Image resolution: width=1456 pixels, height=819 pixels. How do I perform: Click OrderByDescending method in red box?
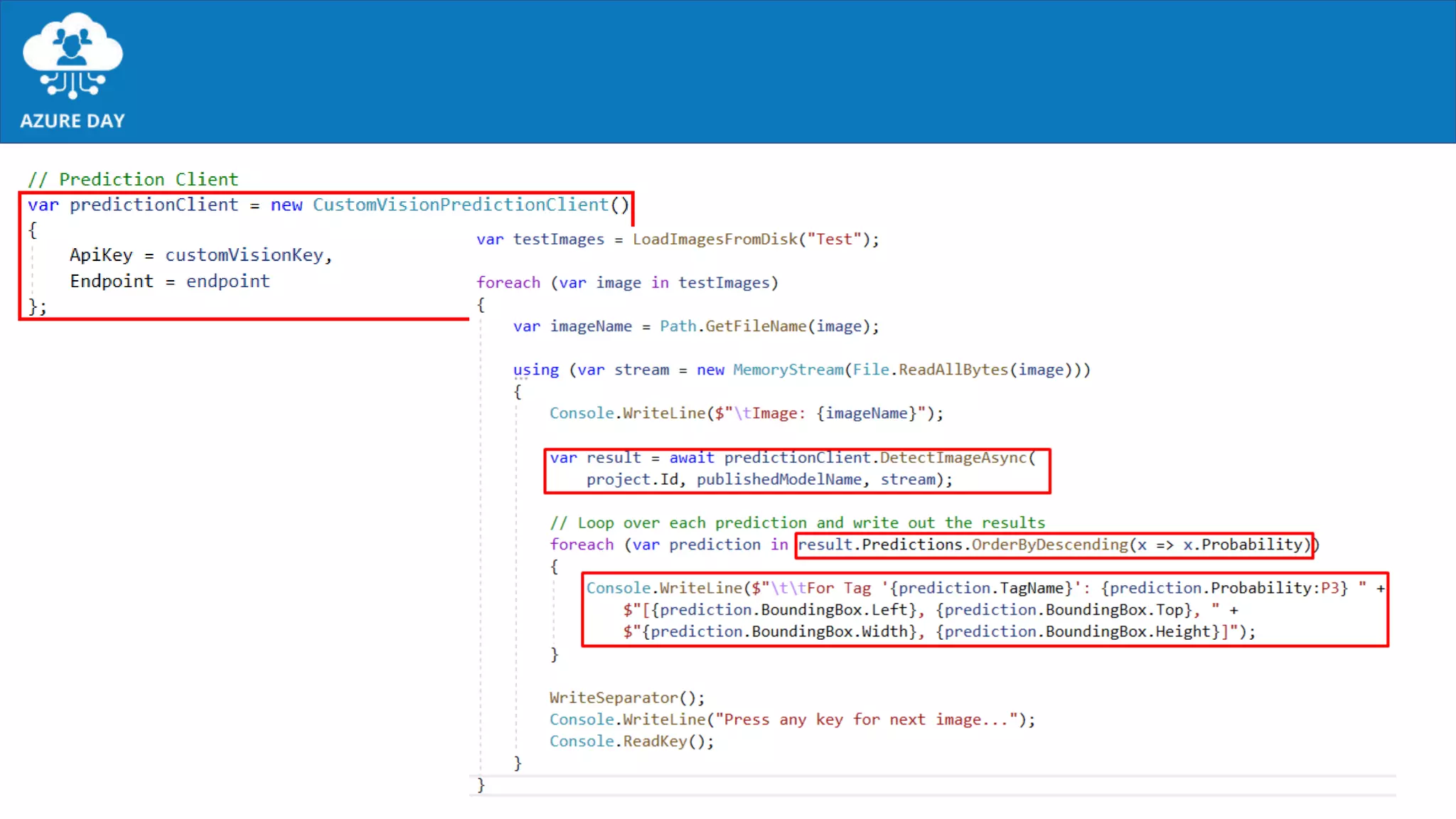tap(1049, 545)
